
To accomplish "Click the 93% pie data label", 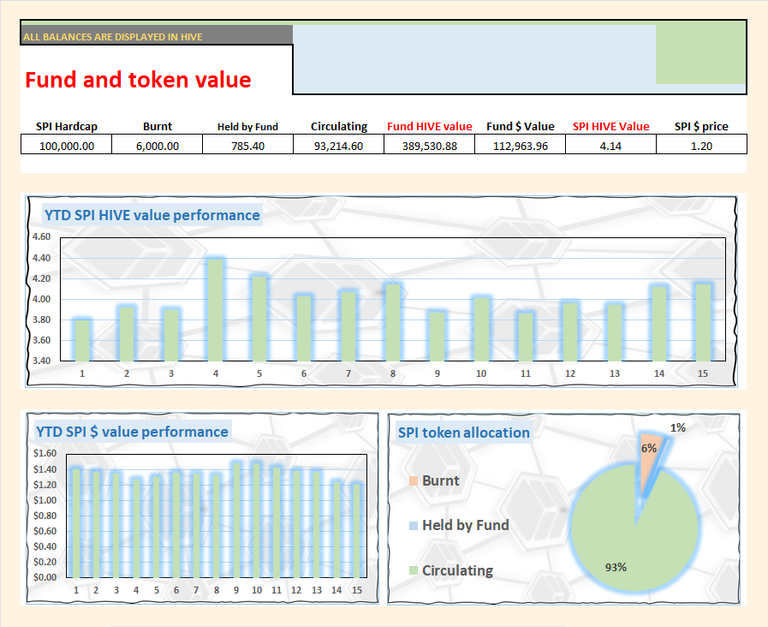I will [x=616, y=567].
